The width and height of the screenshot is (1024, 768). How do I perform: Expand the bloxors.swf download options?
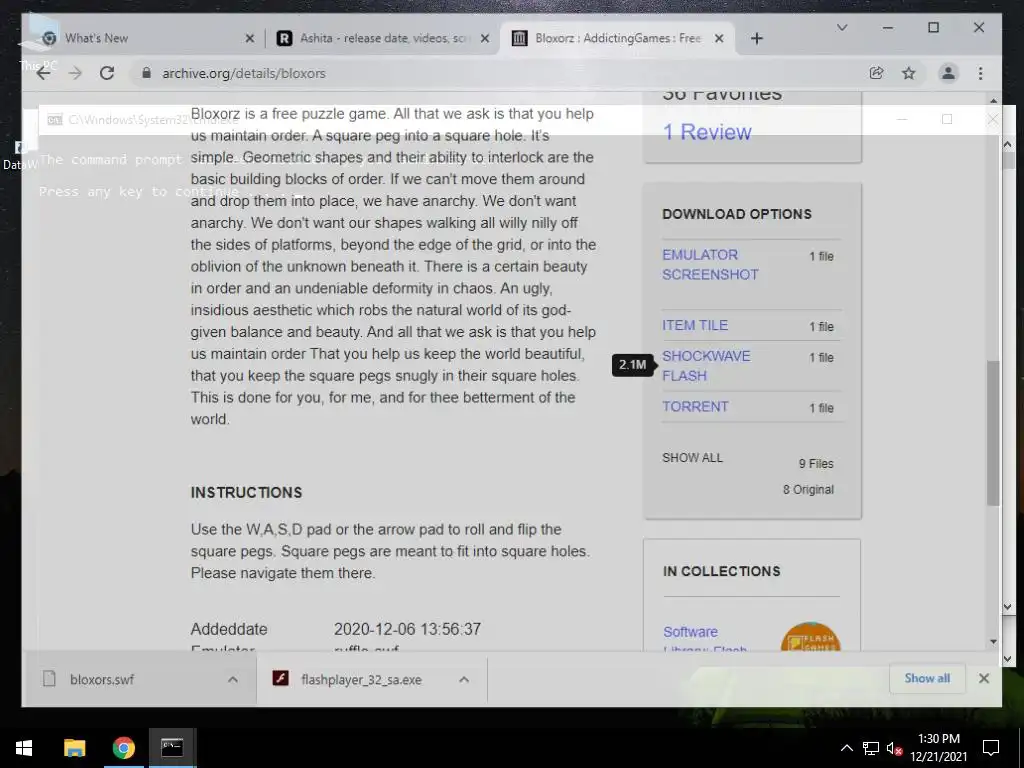[232, 679]
